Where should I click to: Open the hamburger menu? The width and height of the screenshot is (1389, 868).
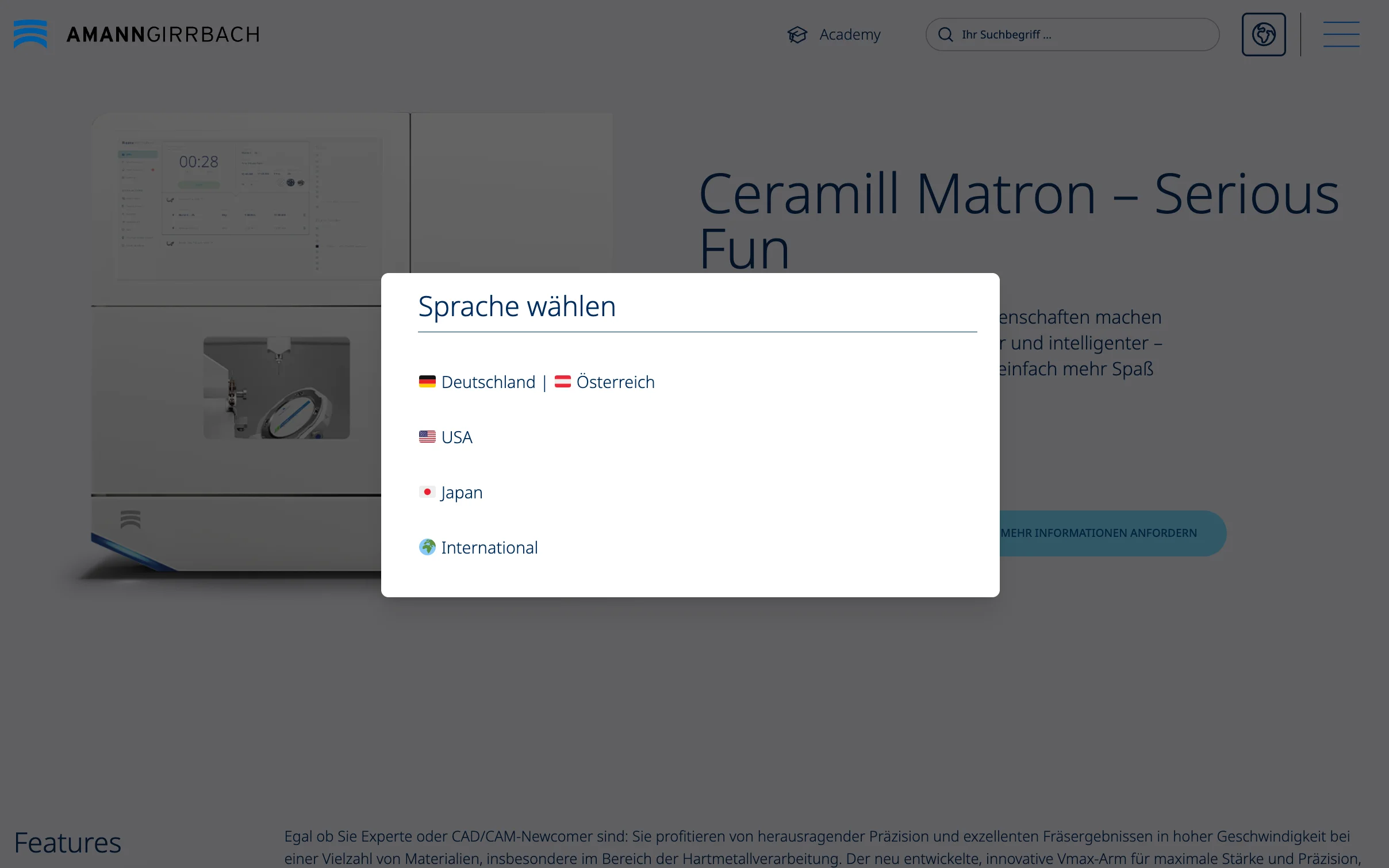pos(1341,34)
